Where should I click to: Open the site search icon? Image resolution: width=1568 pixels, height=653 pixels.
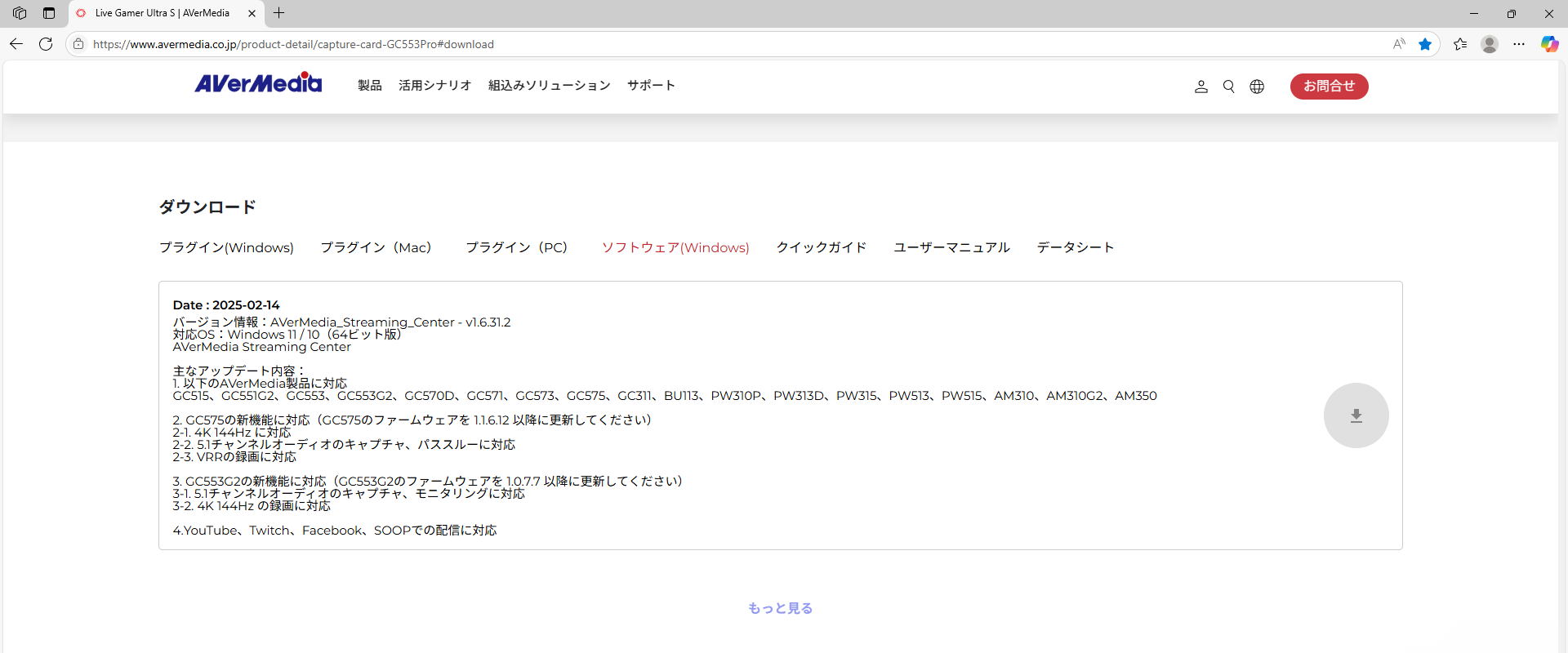pos(1228,87)
